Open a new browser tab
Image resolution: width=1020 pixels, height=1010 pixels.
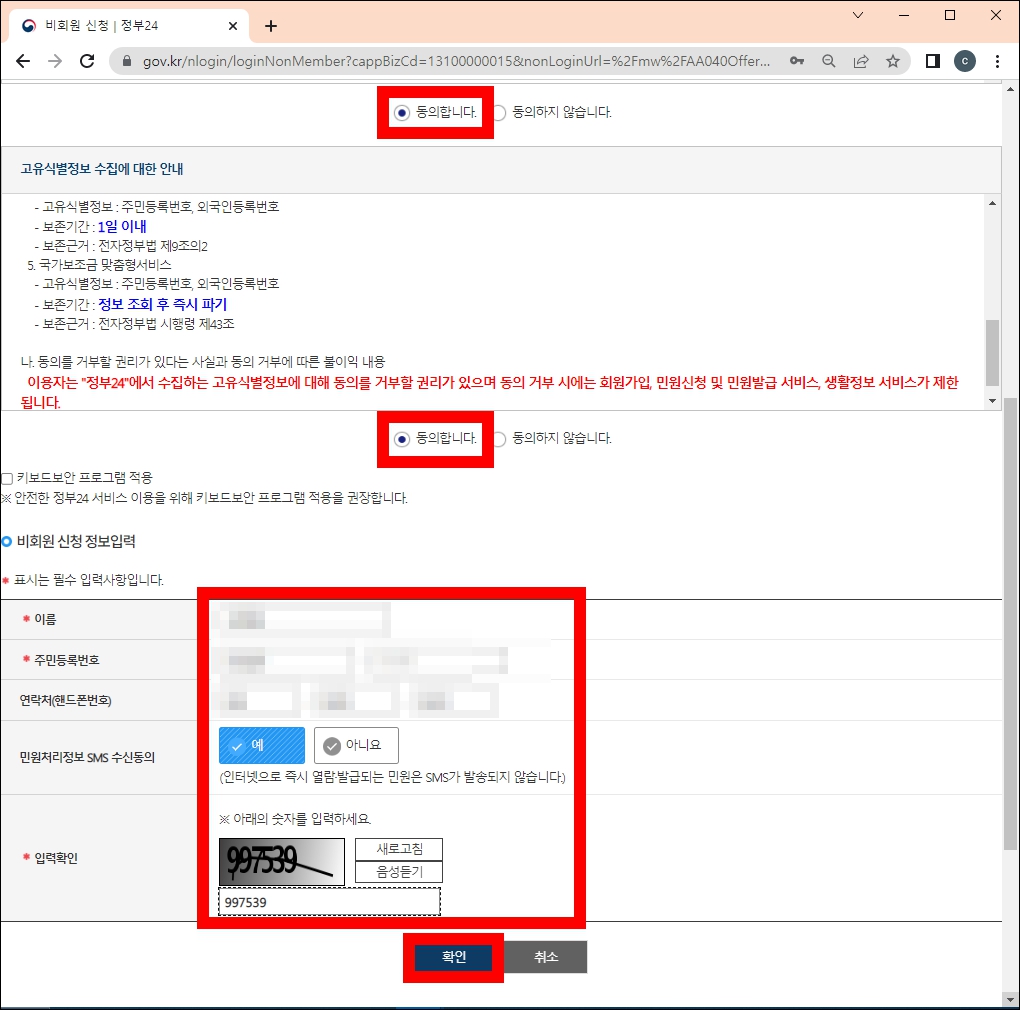(x=270, y=26)
